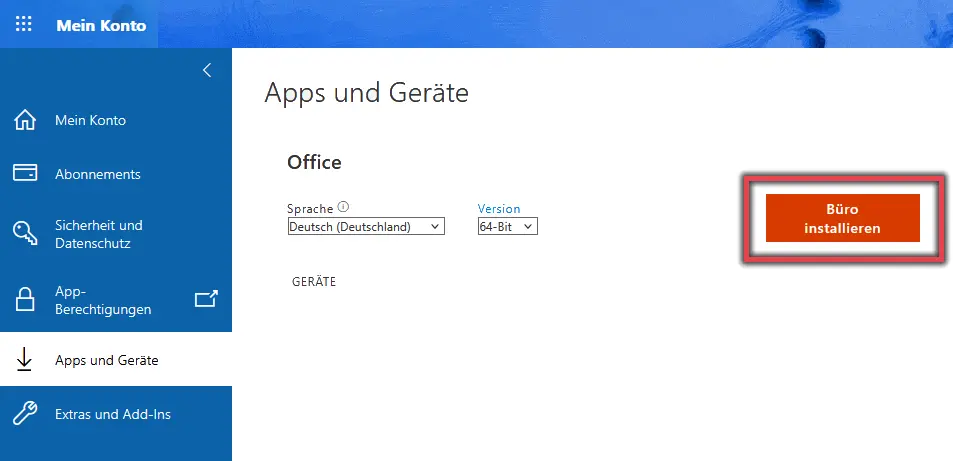953x461 pixels.
Task: Click the GERÄTE text label
Action: [x=314, y=282]
